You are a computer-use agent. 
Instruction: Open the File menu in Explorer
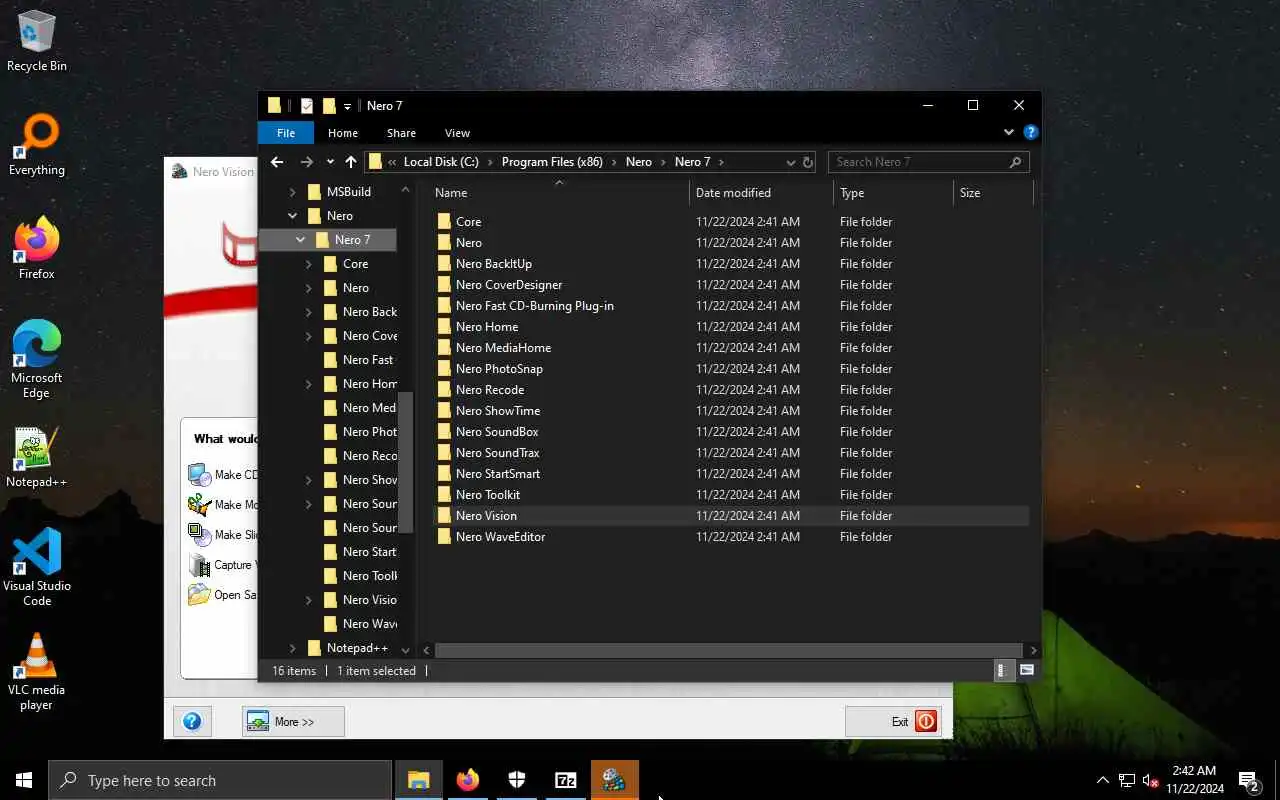(x=286, y=133)
